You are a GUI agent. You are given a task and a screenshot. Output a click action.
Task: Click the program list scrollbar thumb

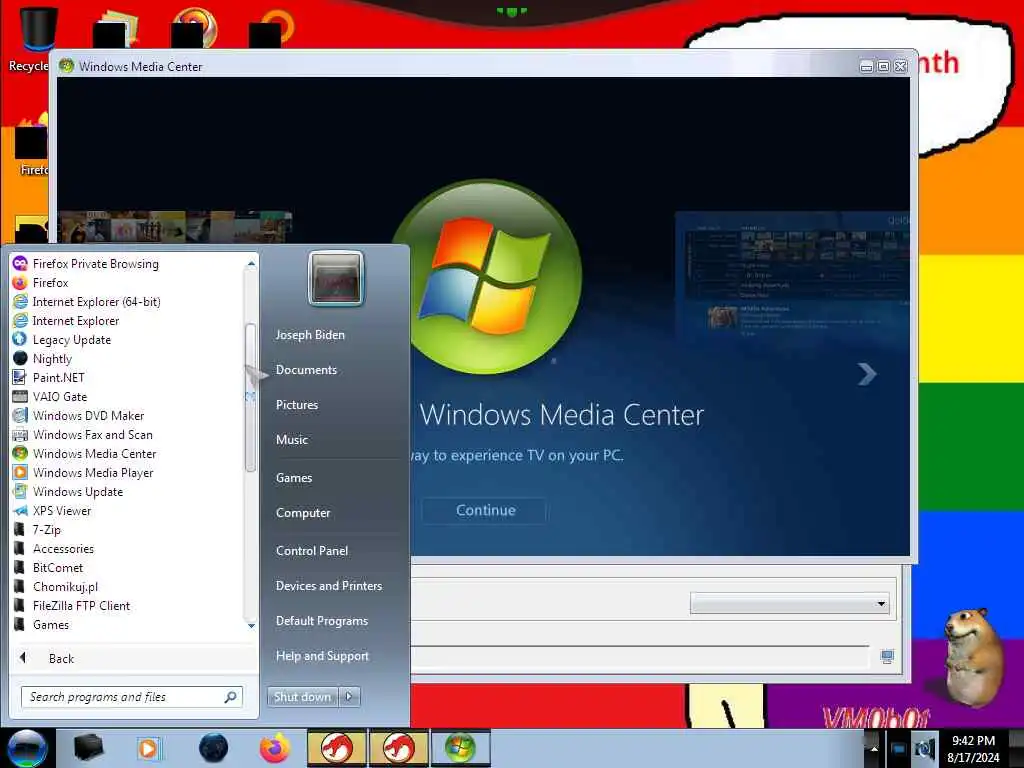pyautogui.click(x=250, y=397)
